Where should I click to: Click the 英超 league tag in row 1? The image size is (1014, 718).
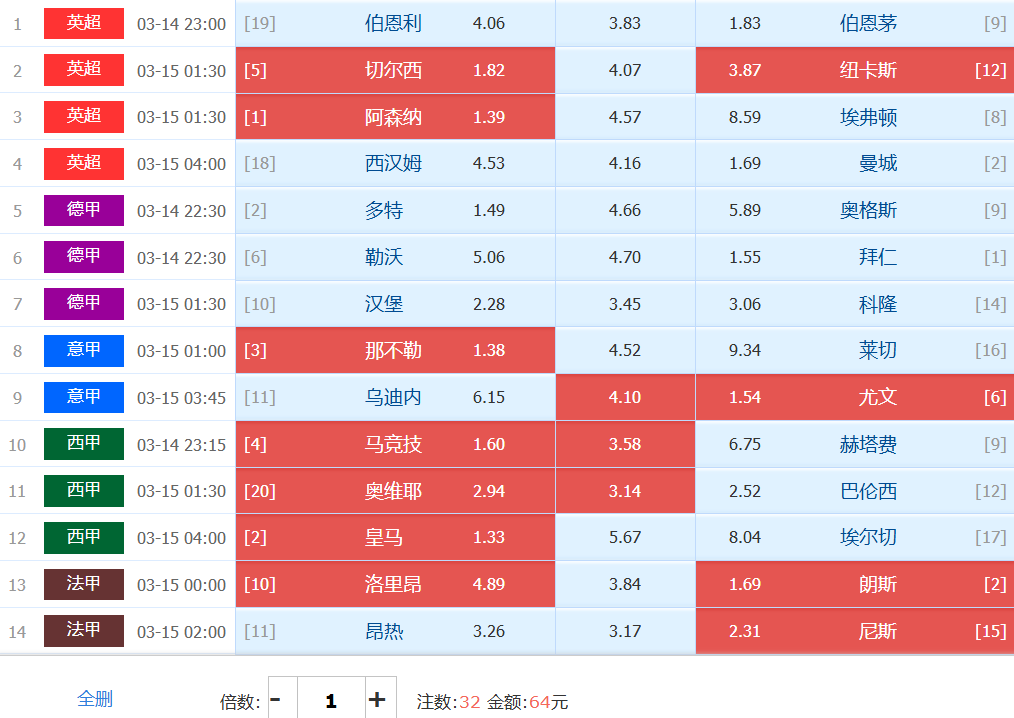(x=84, y=23)
